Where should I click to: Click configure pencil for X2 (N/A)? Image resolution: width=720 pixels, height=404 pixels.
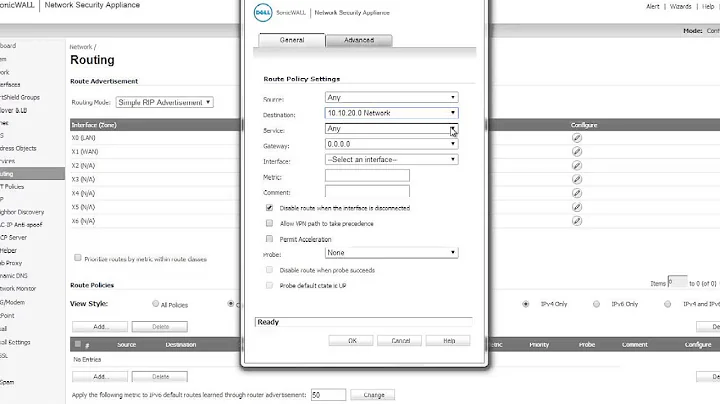pos(577,165)
